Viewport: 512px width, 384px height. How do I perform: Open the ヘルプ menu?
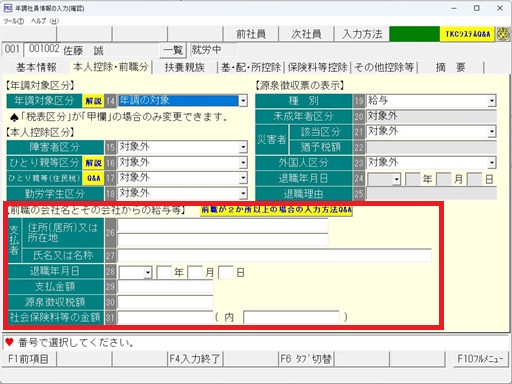(45, 21)
